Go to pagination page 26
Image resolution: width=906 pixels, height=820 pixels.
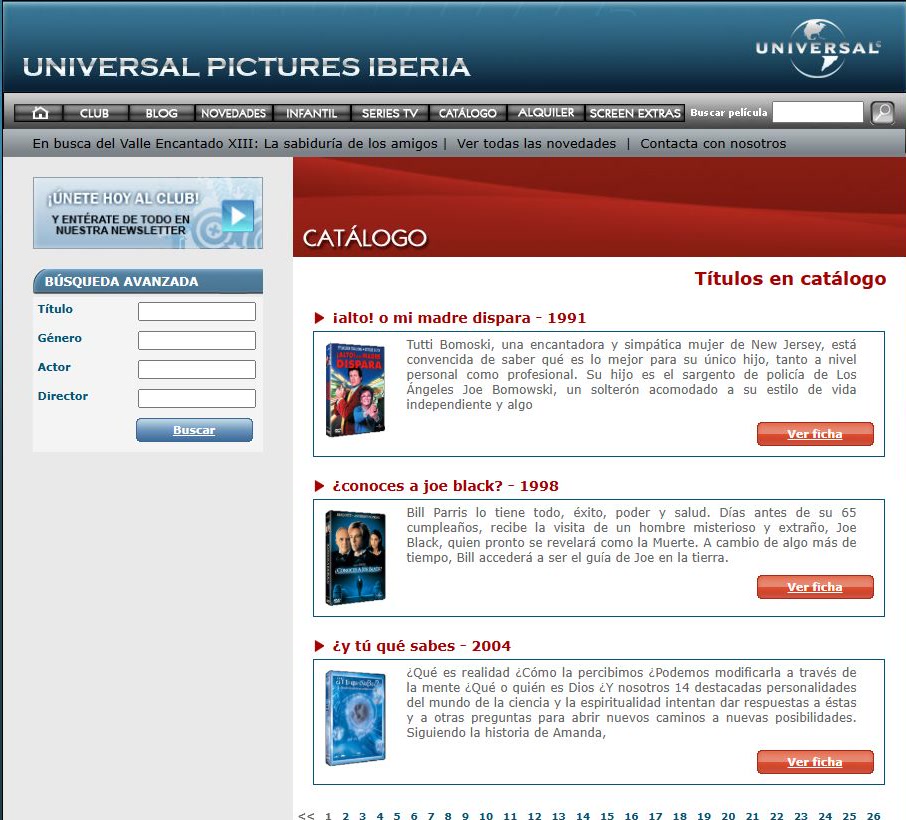coord(874,816)
